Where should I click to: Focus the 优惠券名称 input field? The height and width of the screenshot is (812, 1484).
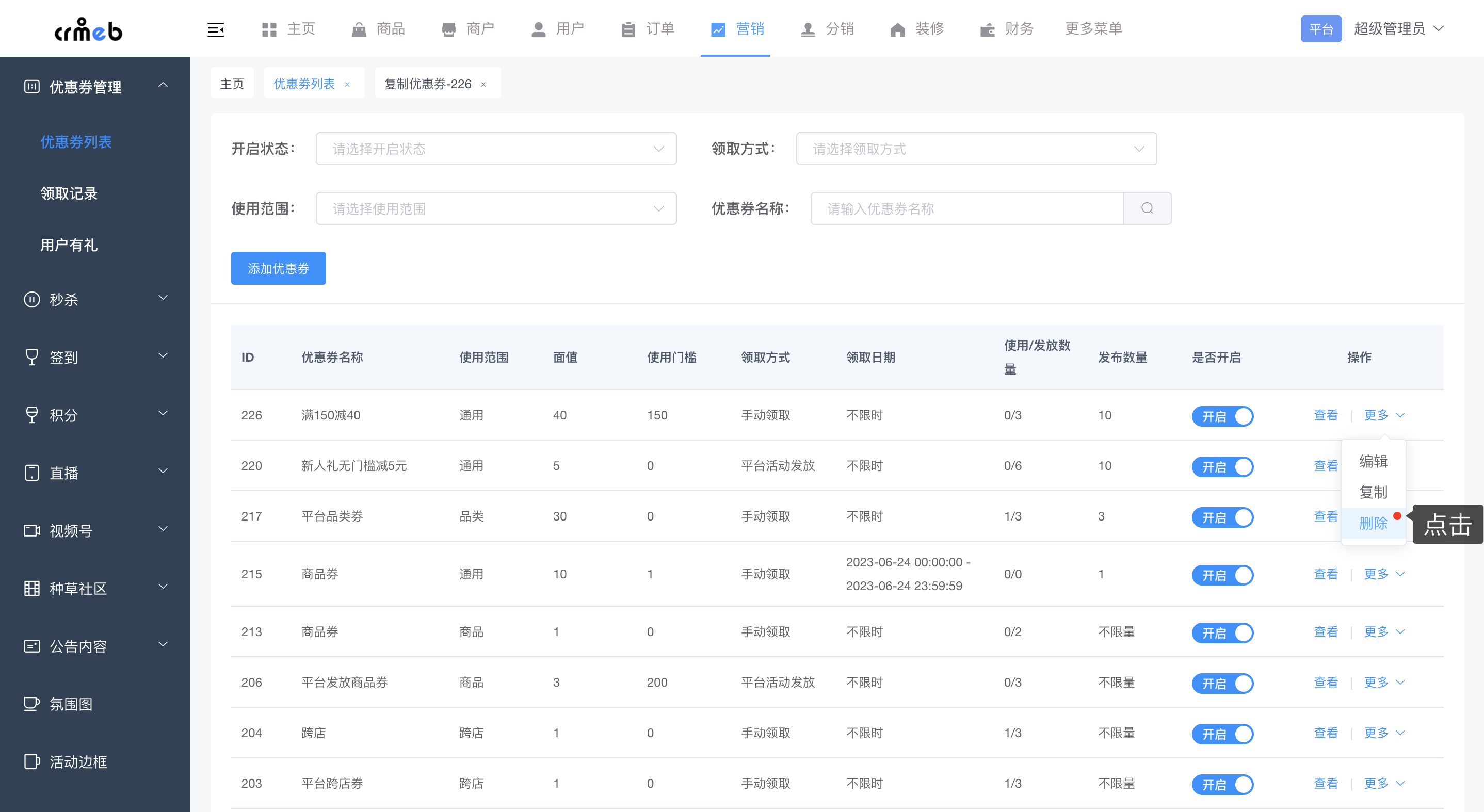pos(966,208)
